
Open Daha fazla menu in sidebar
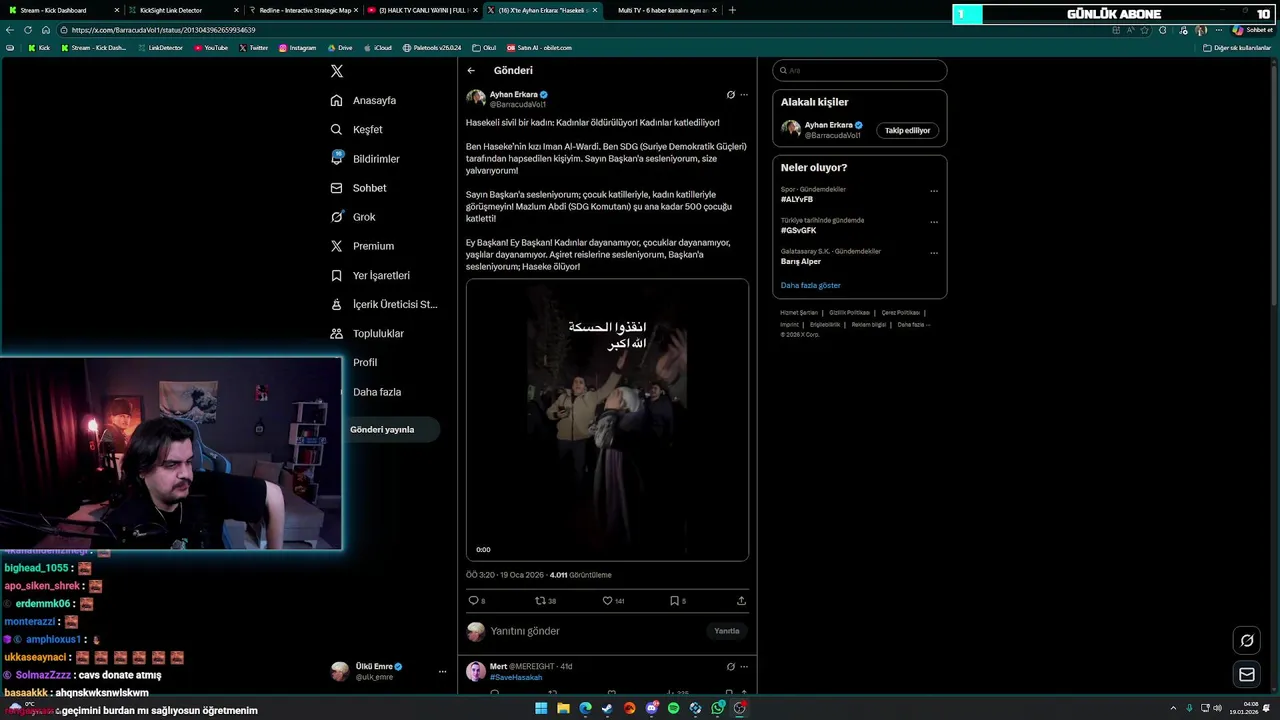point(376,392)
